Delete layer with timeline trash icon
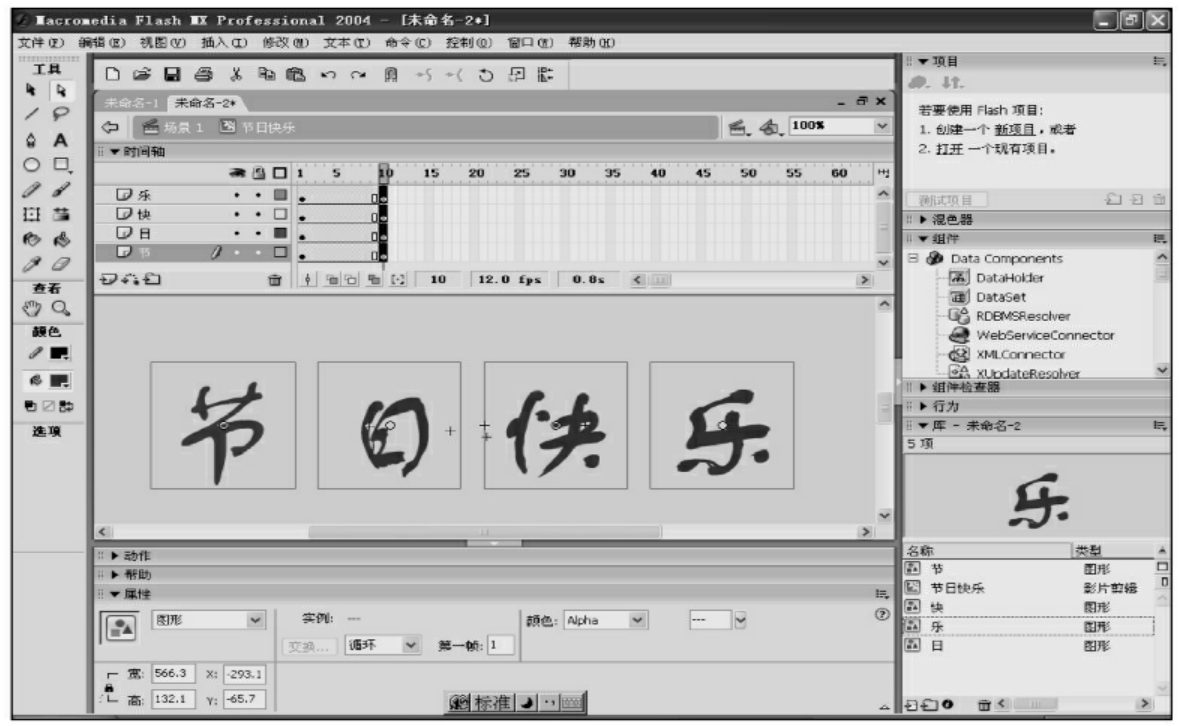This screenshot has width=1181, height=726. [275, 280]
